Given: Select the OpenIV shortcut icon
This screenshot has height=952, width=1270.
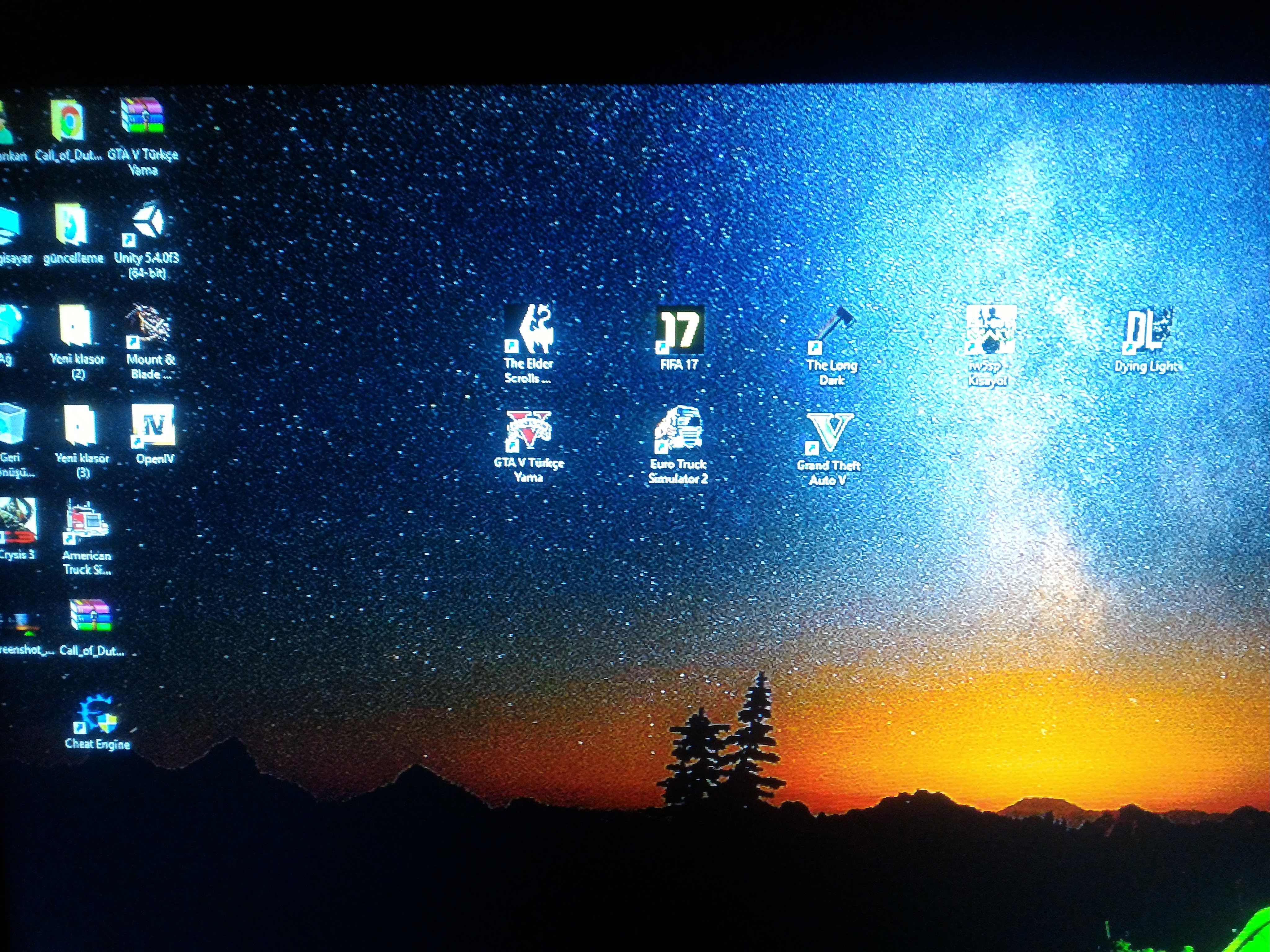Looking at the screenshot, I should (153, 426).
